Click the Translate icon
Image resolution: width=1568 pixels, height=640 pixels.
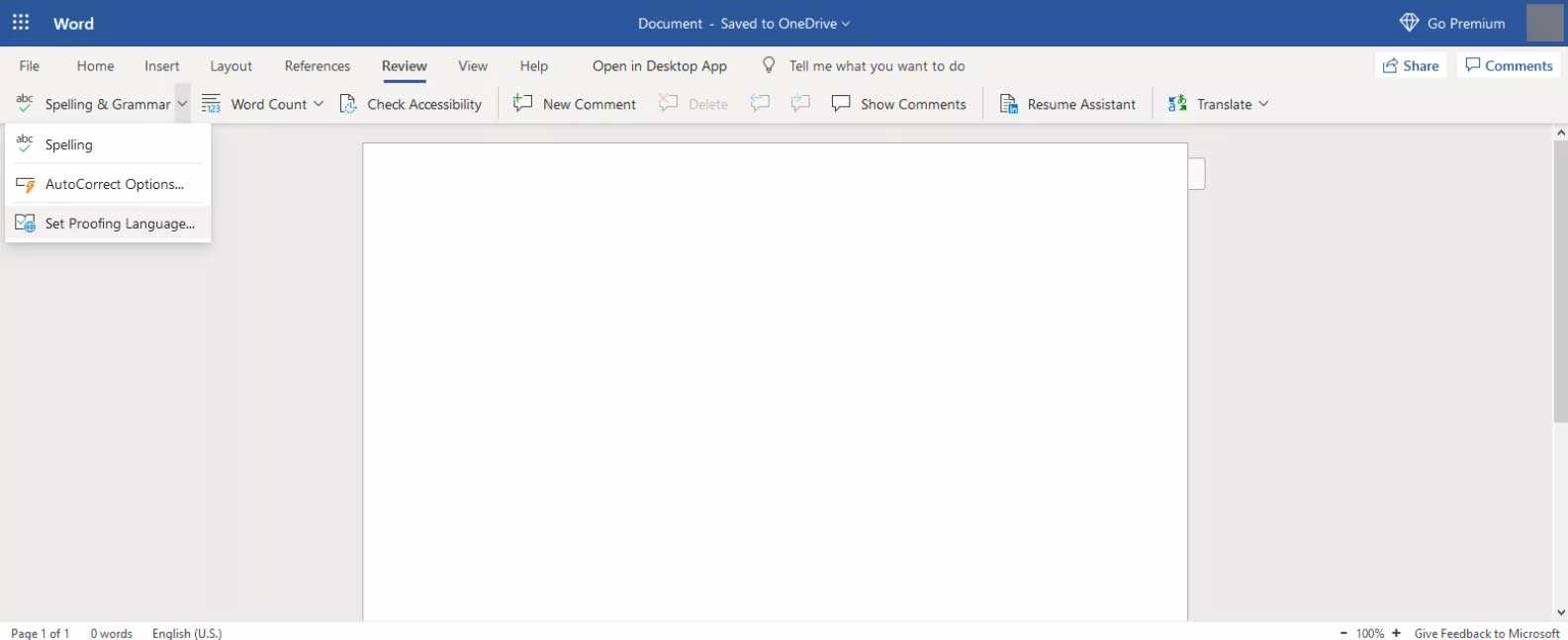[1177, 104]
